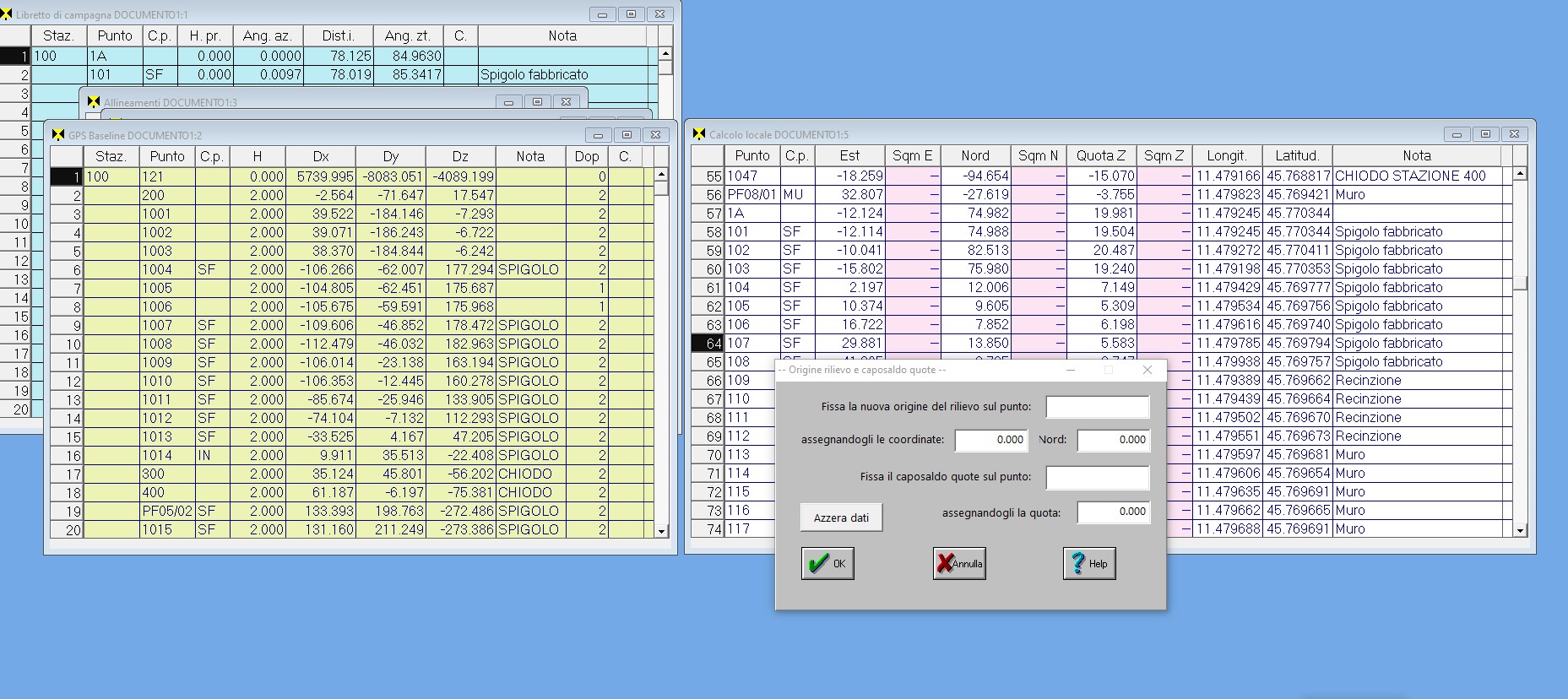
Task: Focus the new survey origin point field
Action: click(1097, 407)
